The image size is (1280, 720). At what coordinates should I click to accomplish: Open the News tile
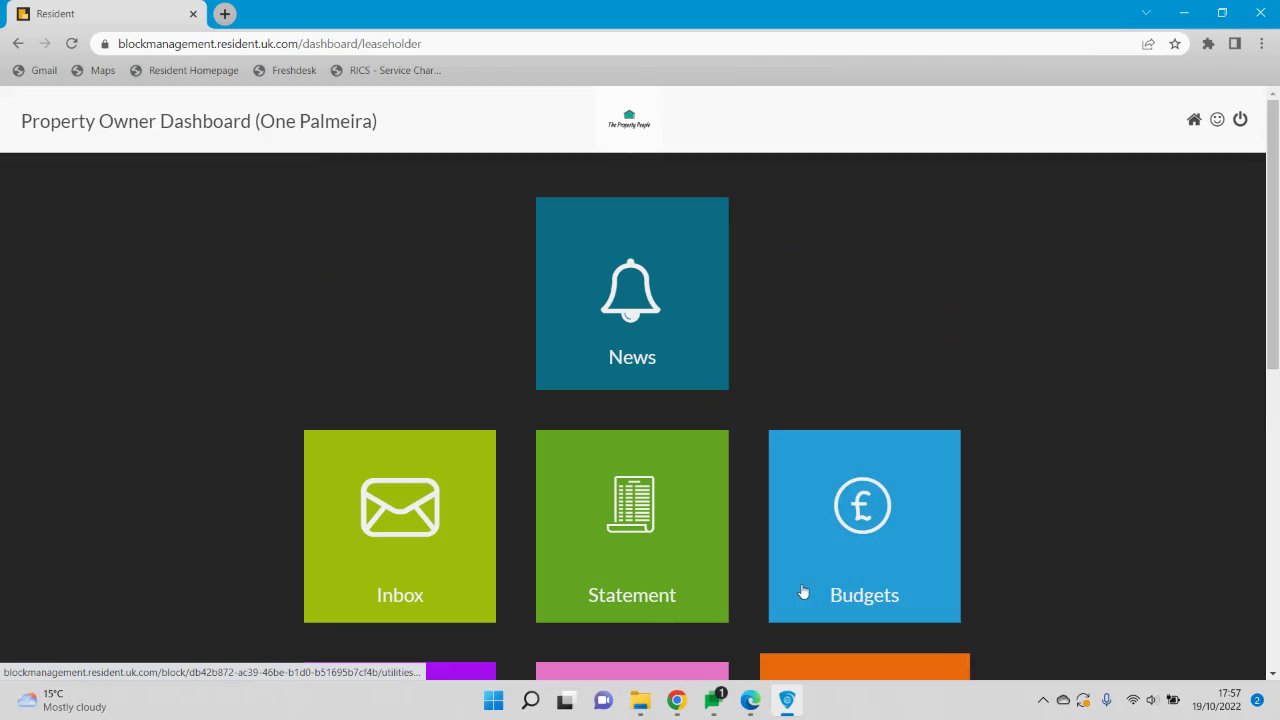tap(632, 293)
